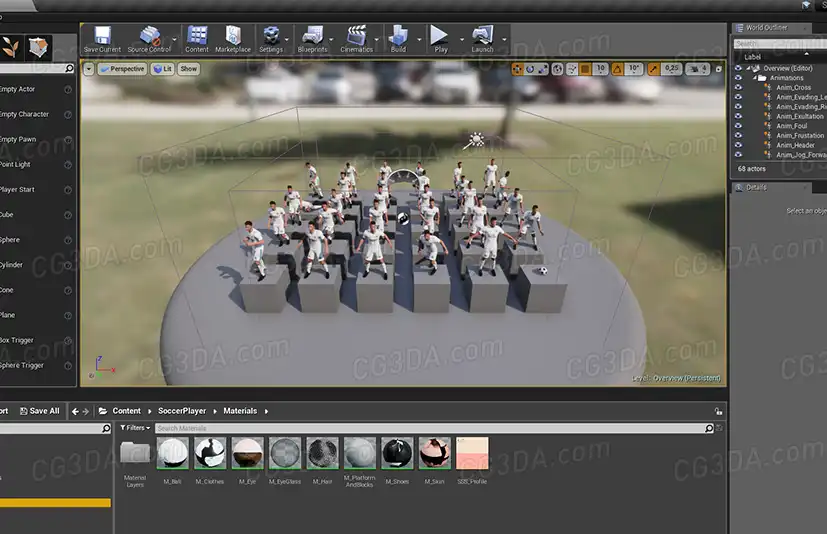
Task: Click the Content breadcrumb path item
Action: pyautogui.click(x=127, y=411)
